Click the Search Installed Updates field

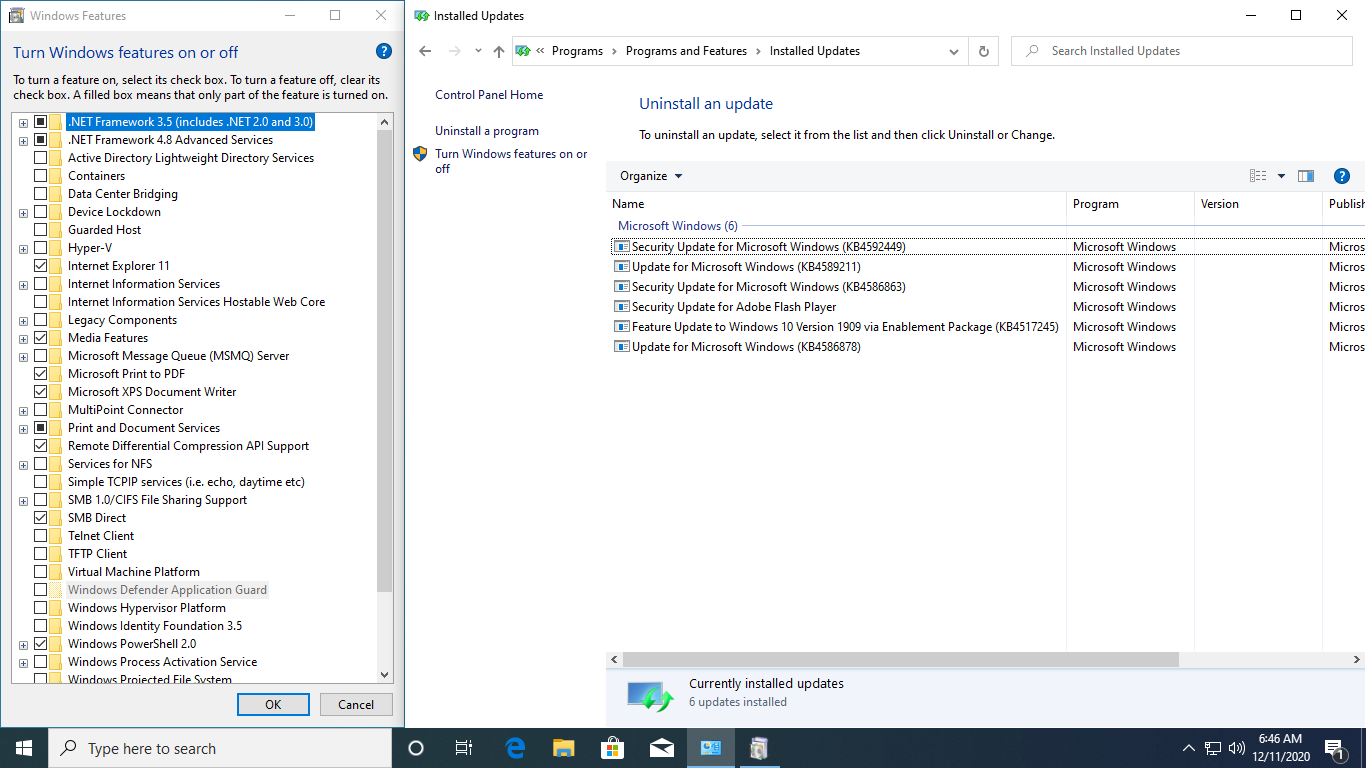1182,51
